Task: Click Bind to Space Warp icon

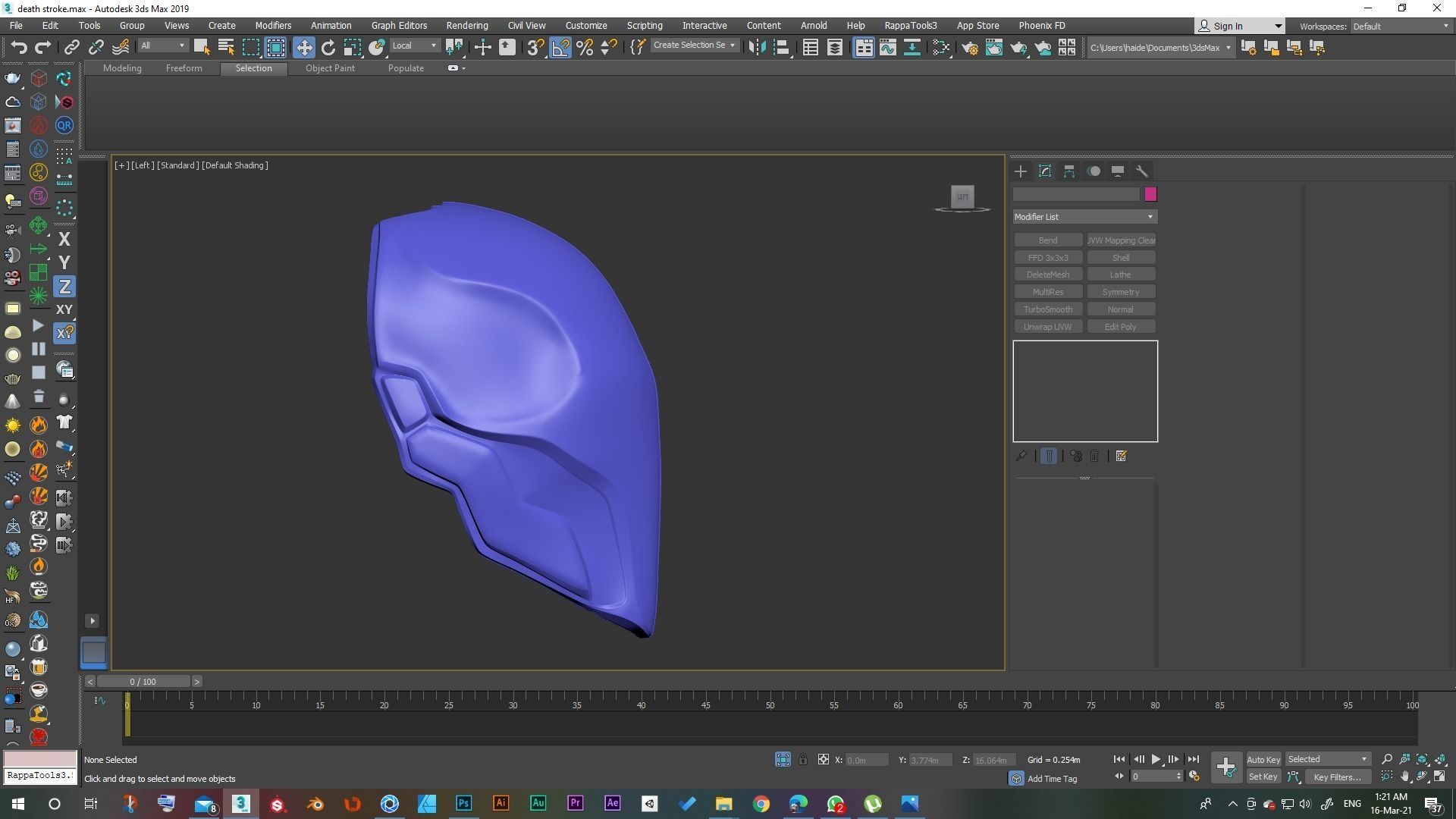Action: (x=121, y=48)
